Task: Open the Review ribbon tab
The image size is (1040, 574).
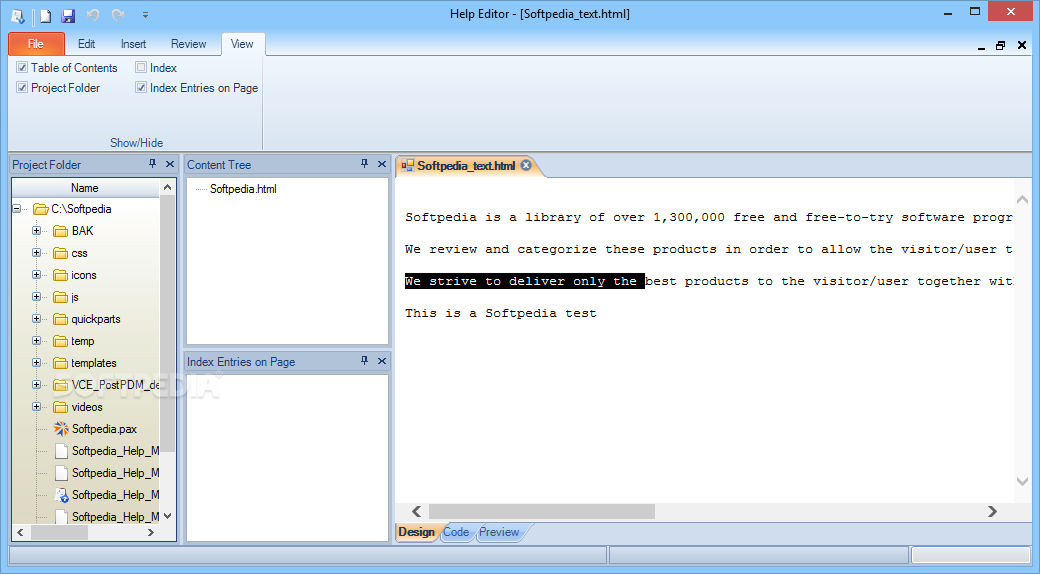Action: coord(188,44)
